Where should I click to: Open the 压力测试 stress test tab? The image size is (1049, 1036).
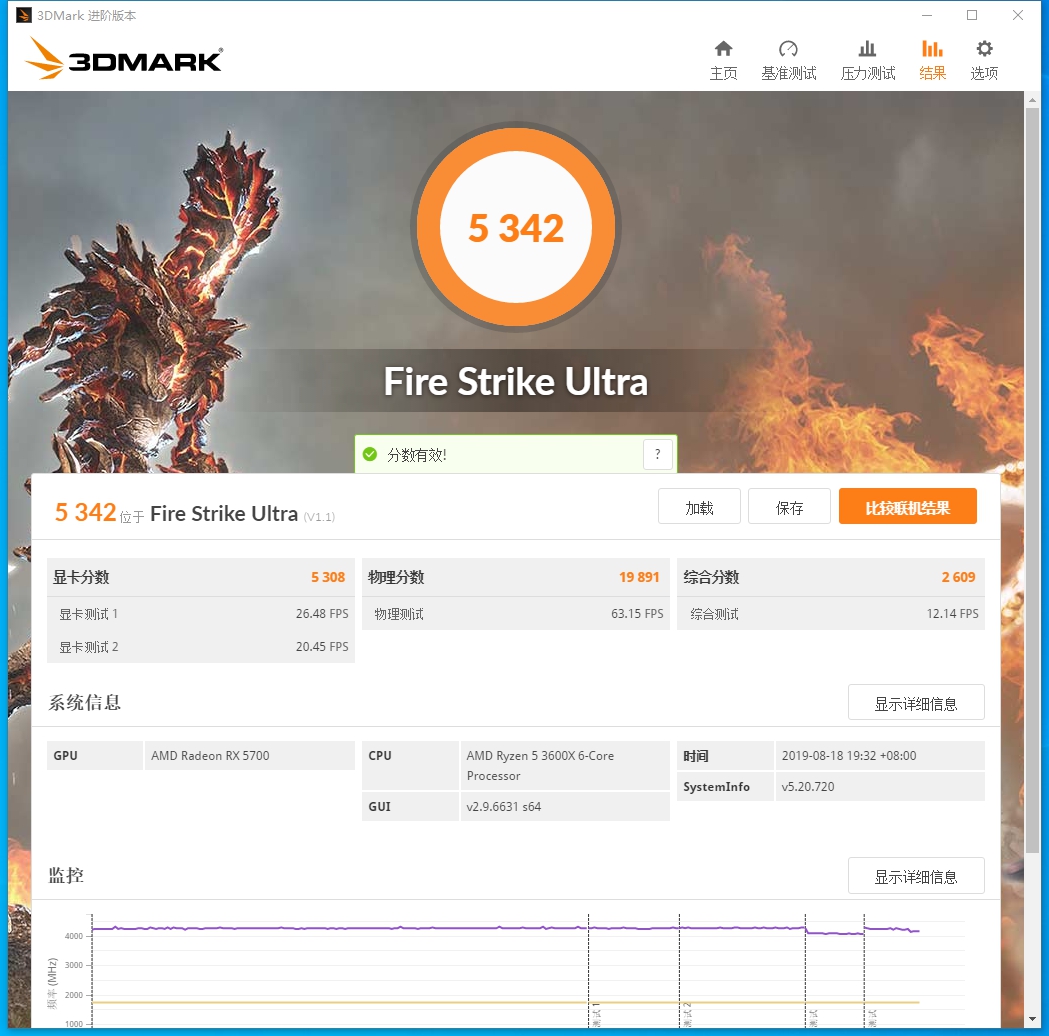[868, 60]
